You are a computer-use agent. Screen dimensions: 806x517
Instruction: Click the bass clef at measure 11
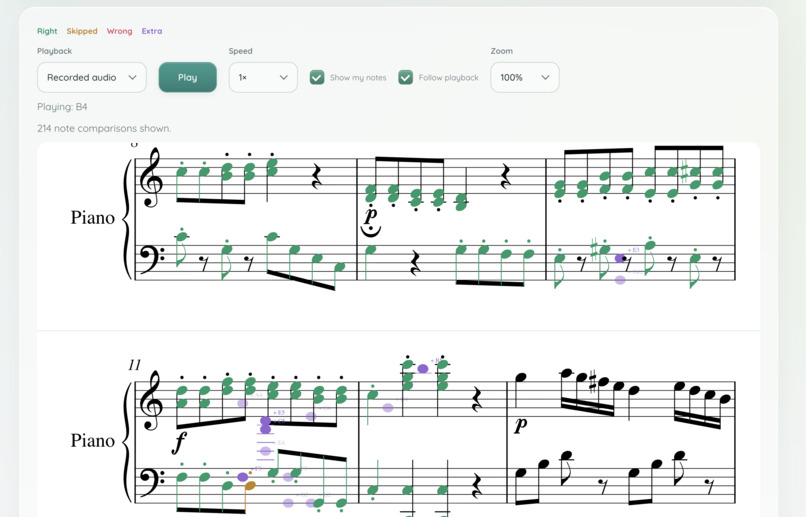[151, 483]
